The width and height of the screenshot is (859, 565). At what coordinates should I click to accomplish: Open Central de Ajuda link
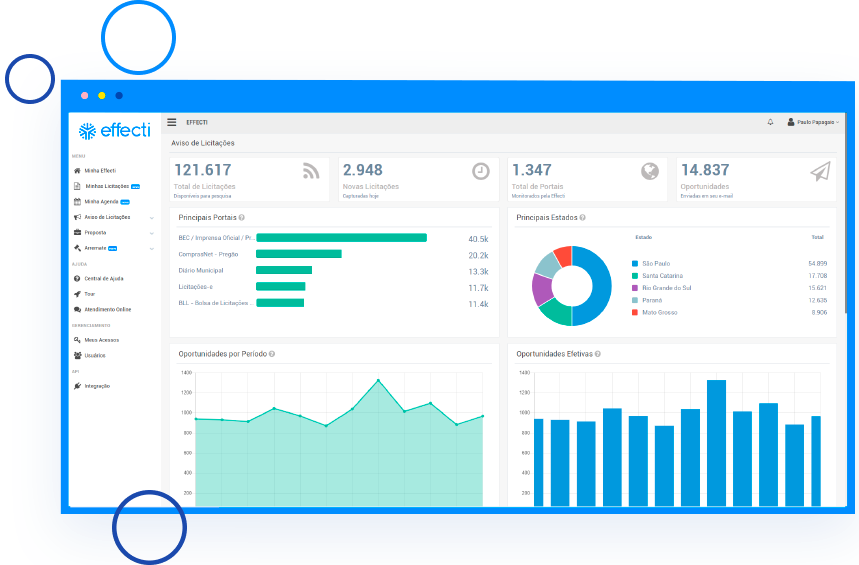105,278
